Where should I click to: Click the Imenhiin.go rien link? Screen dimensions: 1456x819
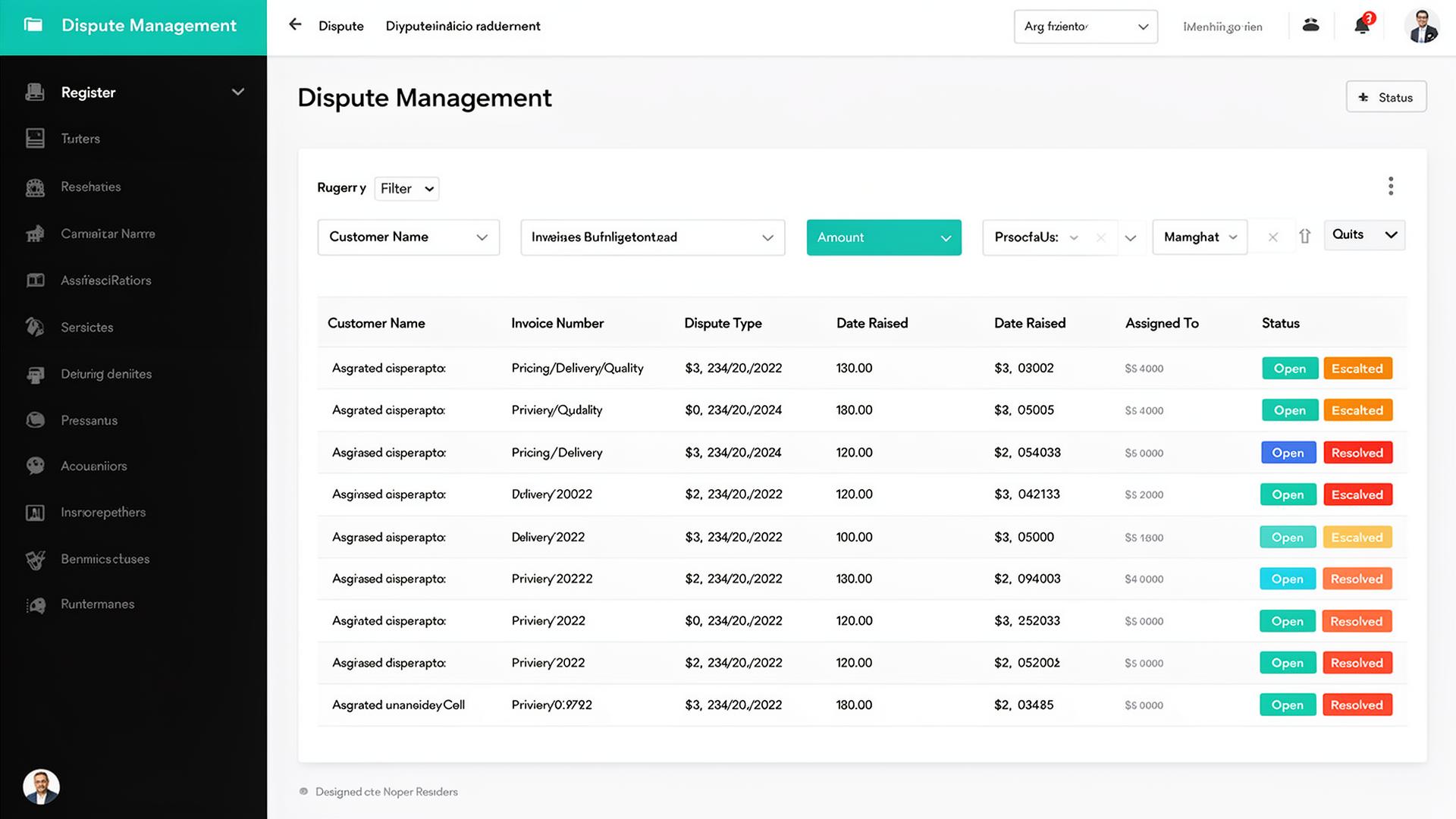(1222, 27)
